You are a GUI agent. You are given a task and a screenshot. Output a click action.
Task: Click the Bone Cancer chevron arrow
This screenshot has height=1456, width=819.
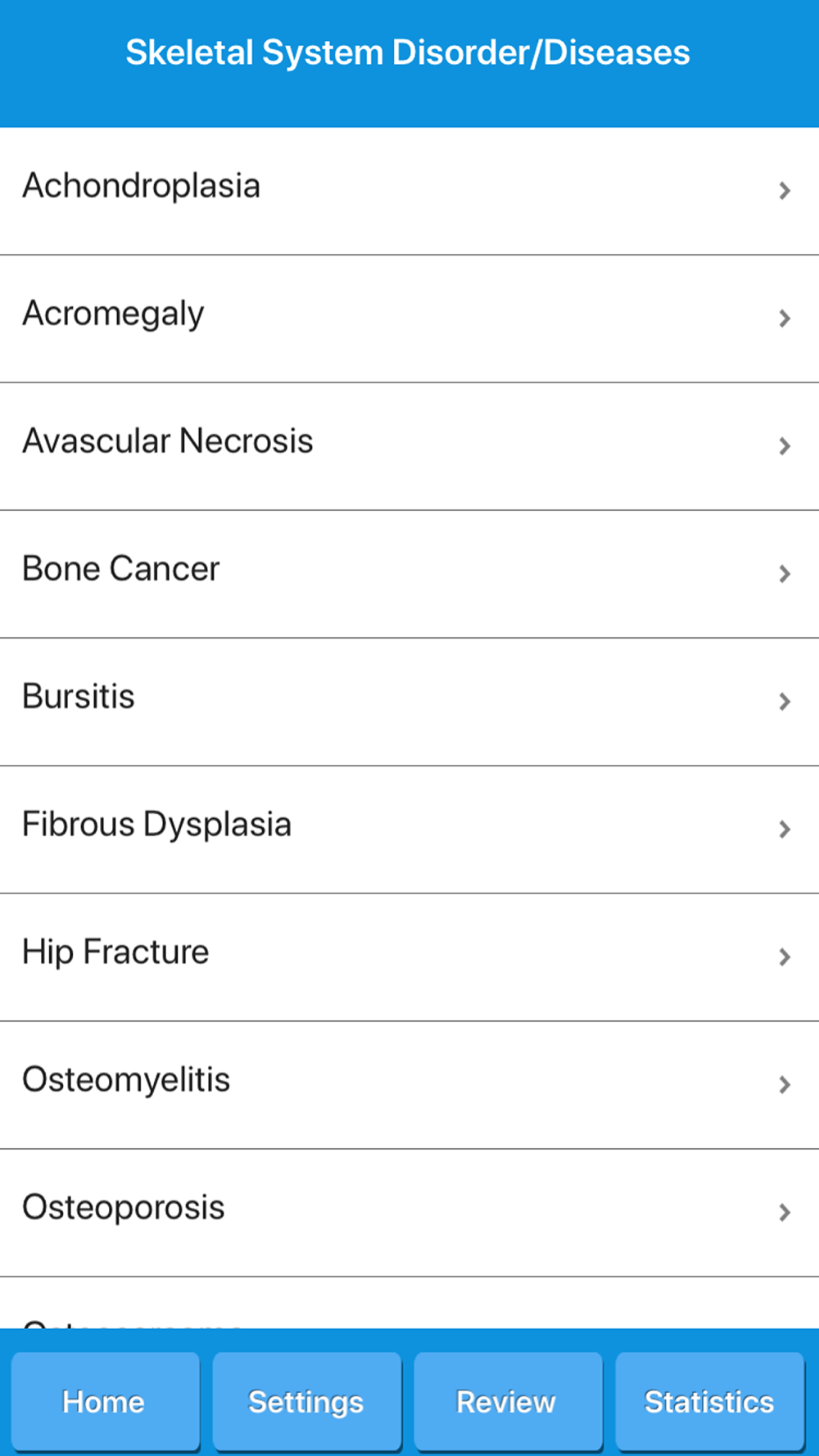785,574
